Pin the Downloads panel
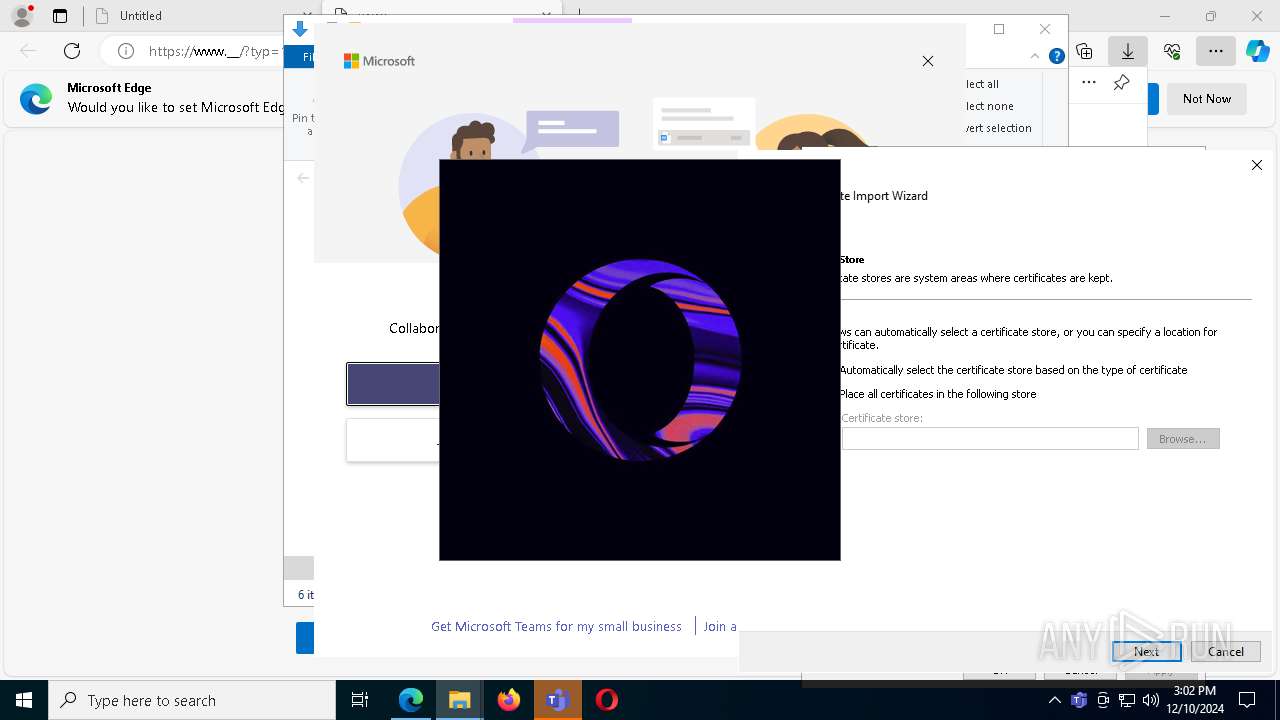 point(1122,83)
